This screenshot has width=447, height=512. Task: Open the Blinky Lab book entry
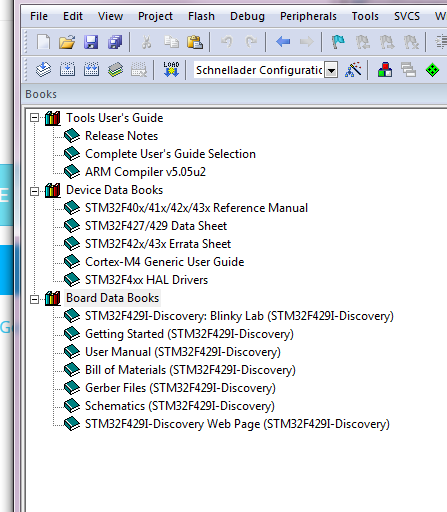(x=239, y=316)
